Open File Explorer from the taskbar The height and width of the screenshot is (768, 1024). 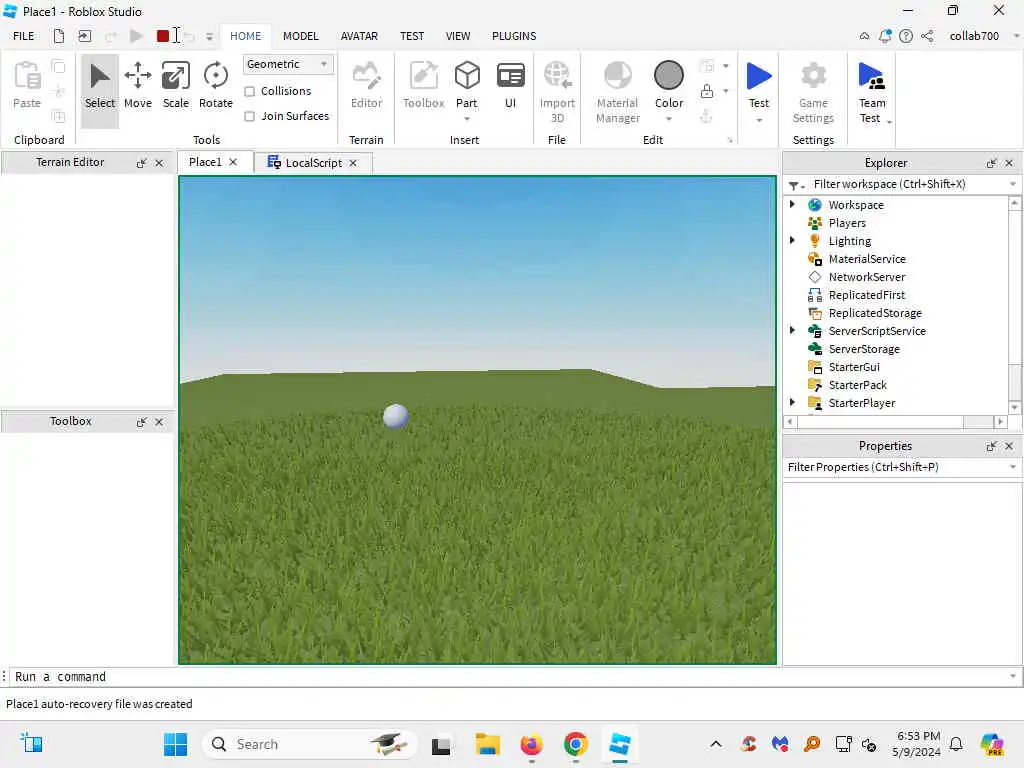[487, 744]
